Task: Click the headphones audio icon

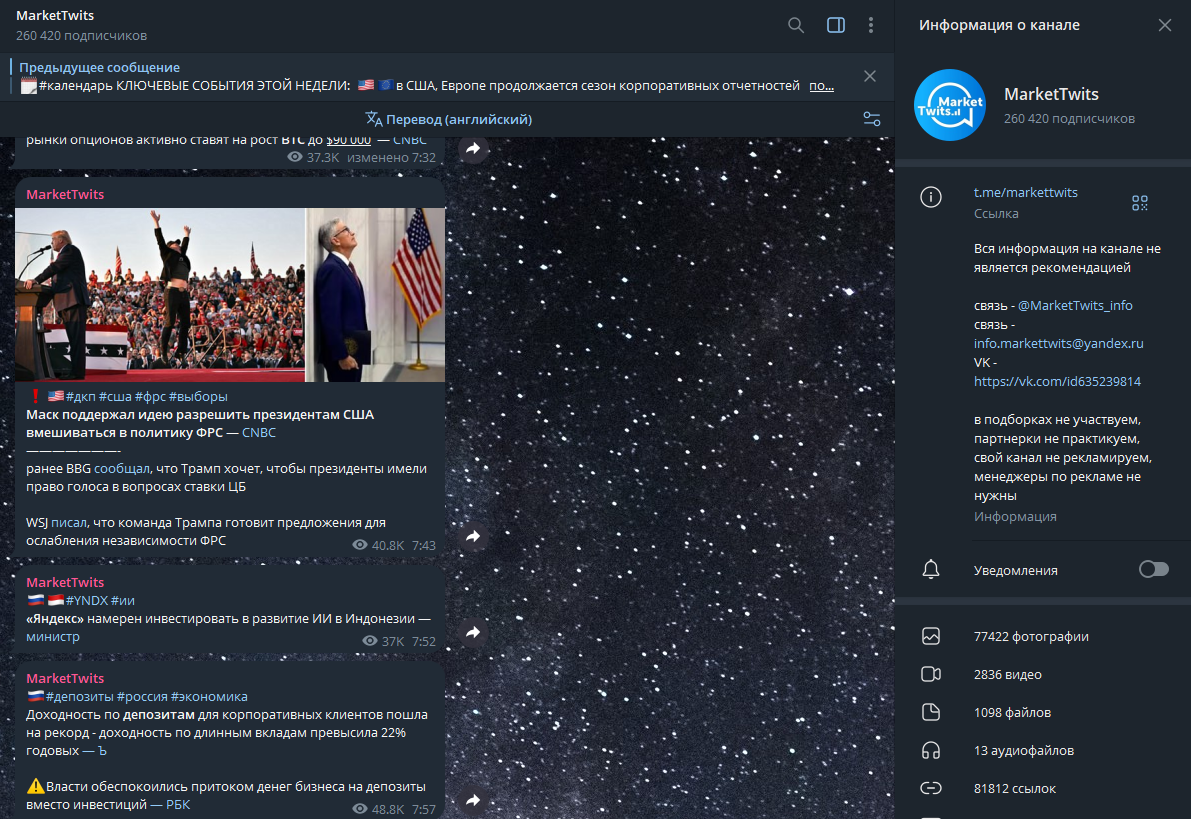Action: [930, 751]
